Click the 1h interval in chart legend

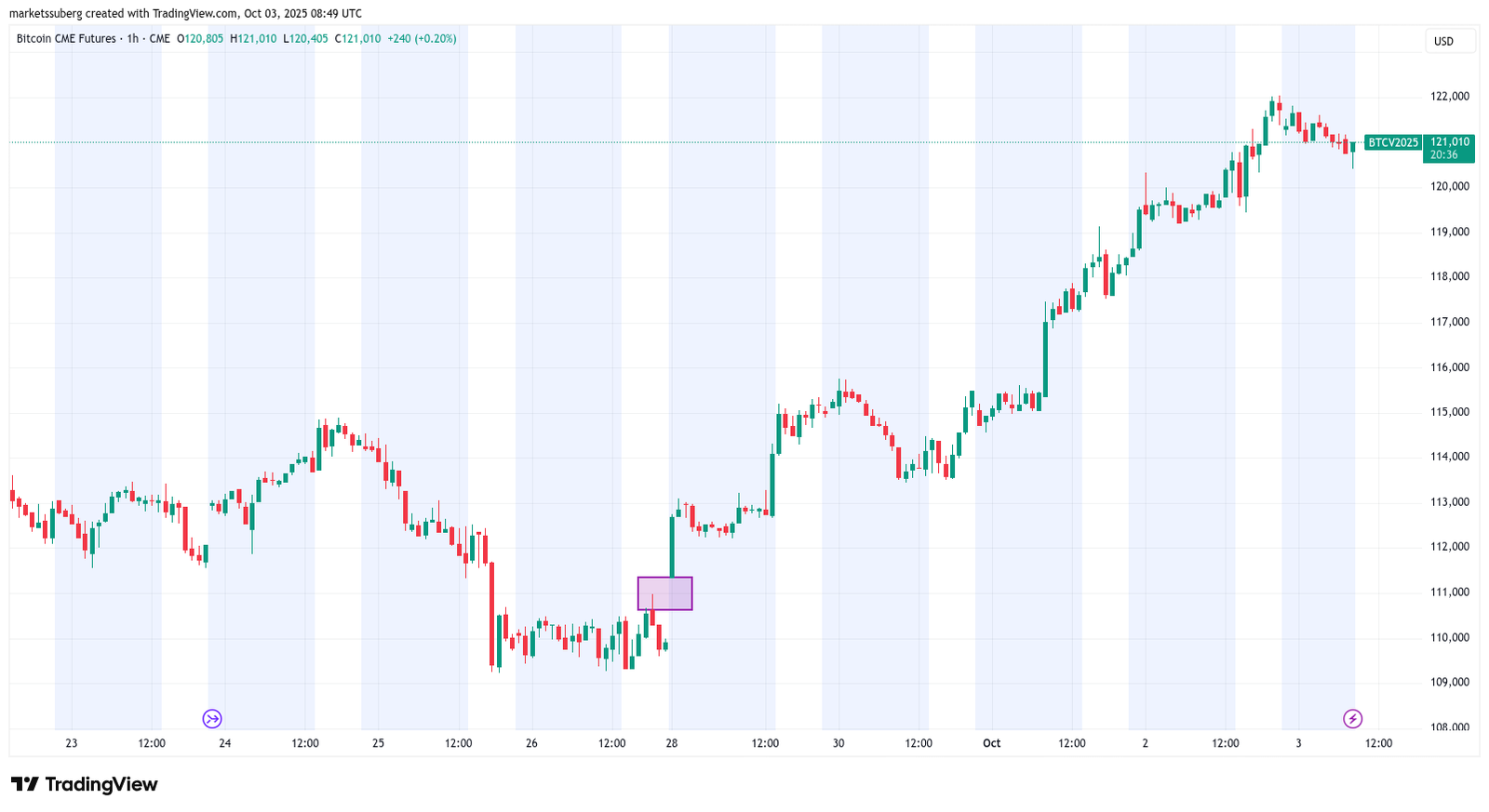pyautogui.click(x=132, y=39)
